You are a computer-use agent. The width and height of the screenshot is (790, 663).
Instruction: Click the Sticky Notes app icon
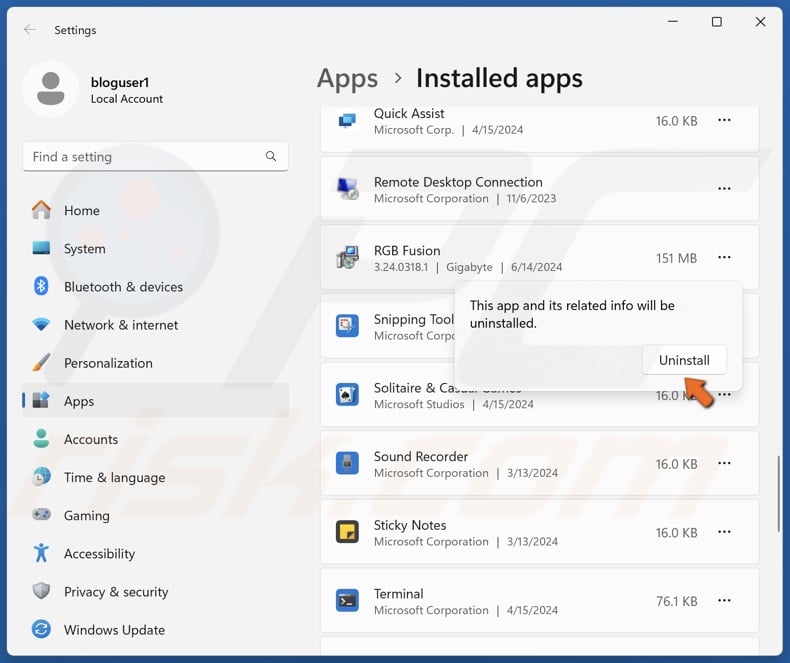coord(347,532)
